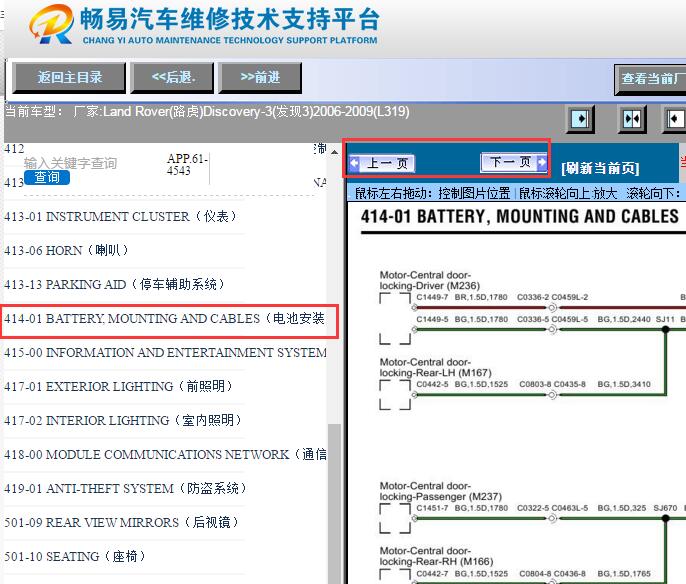The width and height of the screenshot is (686, 584).
Task: Click the SJ11 splice junction dot
Action: click(x=665, y=329)
